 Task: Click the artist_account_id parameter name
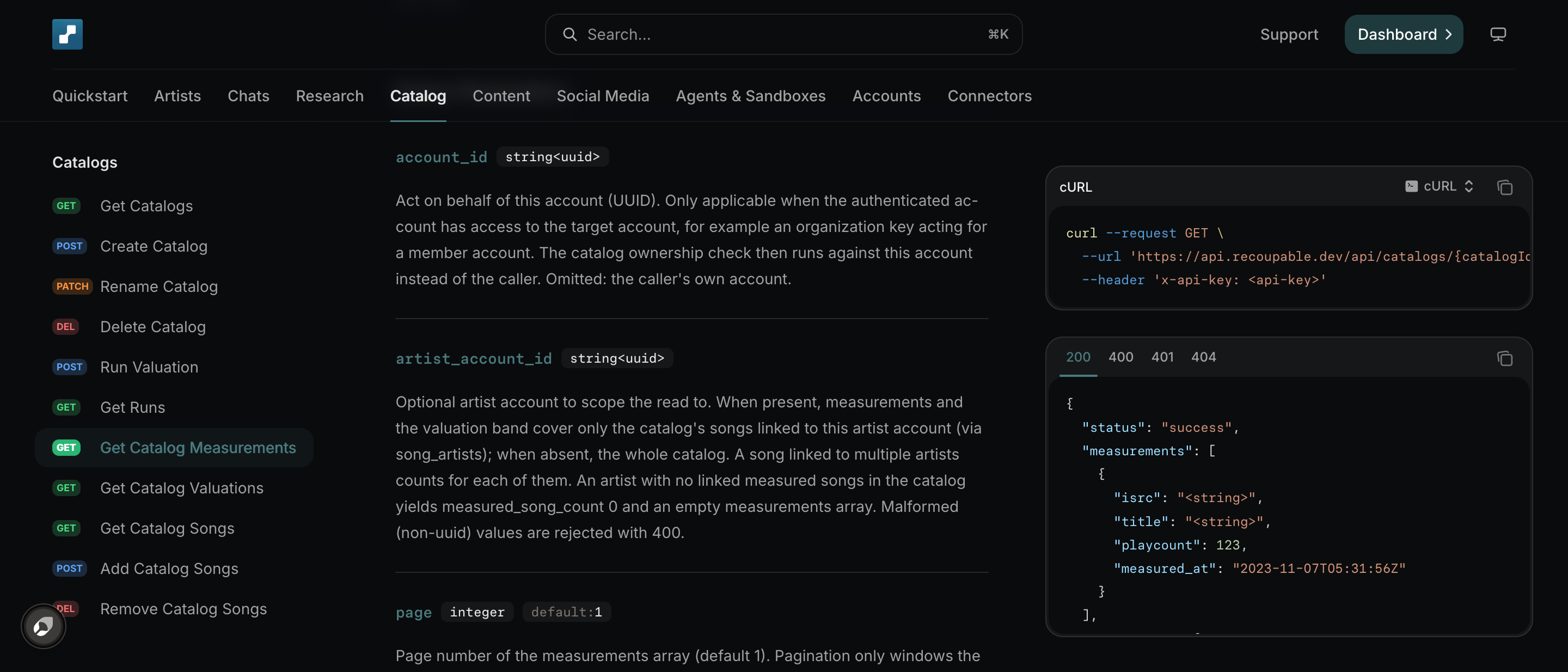pyautogui.click(x=474, y=358)
